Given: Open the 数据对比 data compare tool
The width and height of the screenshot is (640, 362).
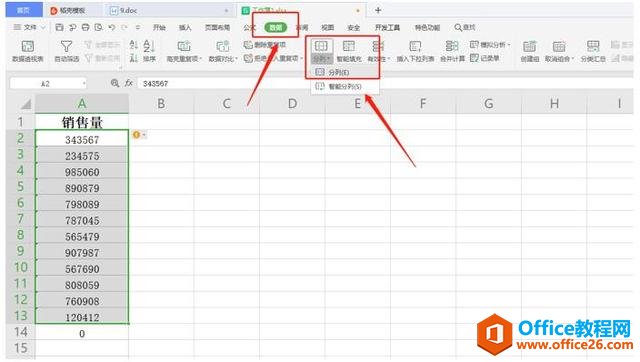Looking at the screenshot, I should click(x=223, y=51).
